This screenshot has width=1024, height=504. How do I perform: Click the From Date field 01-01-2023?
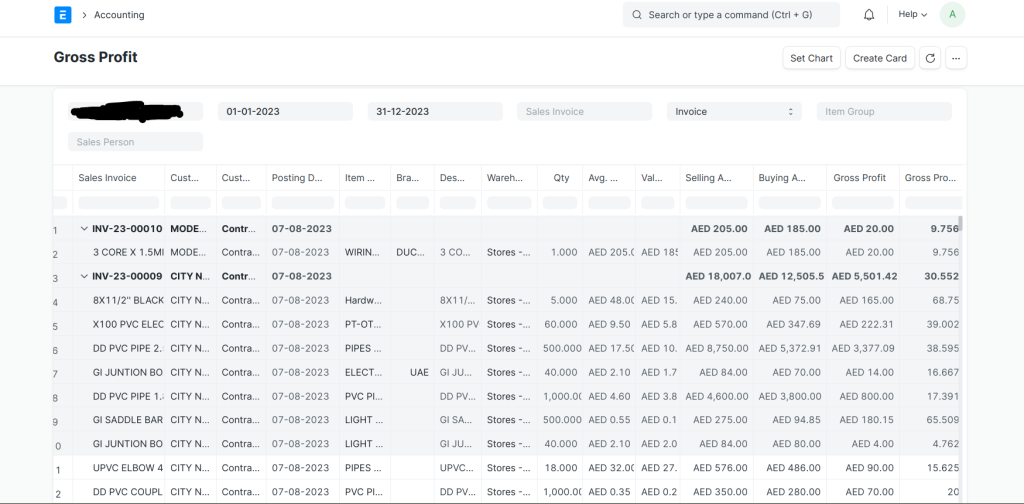coord(285,112)
